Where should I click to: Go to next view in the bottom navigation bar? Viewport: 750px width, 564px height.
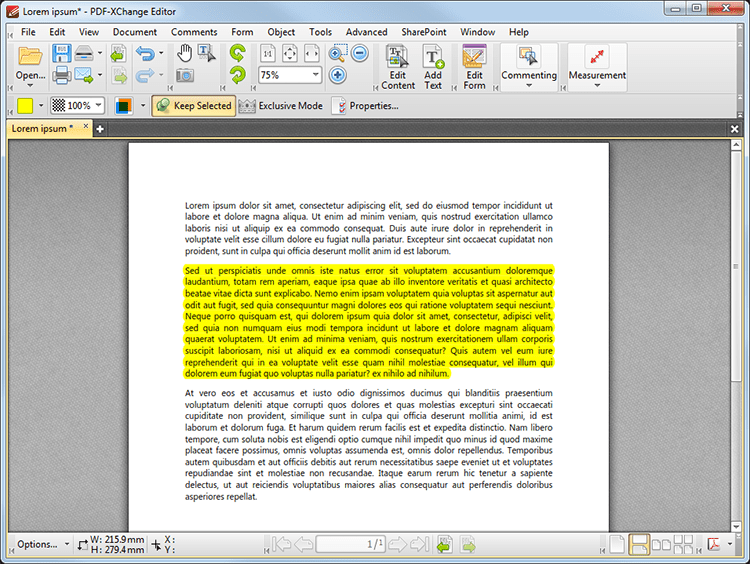[x=468, y=544]
